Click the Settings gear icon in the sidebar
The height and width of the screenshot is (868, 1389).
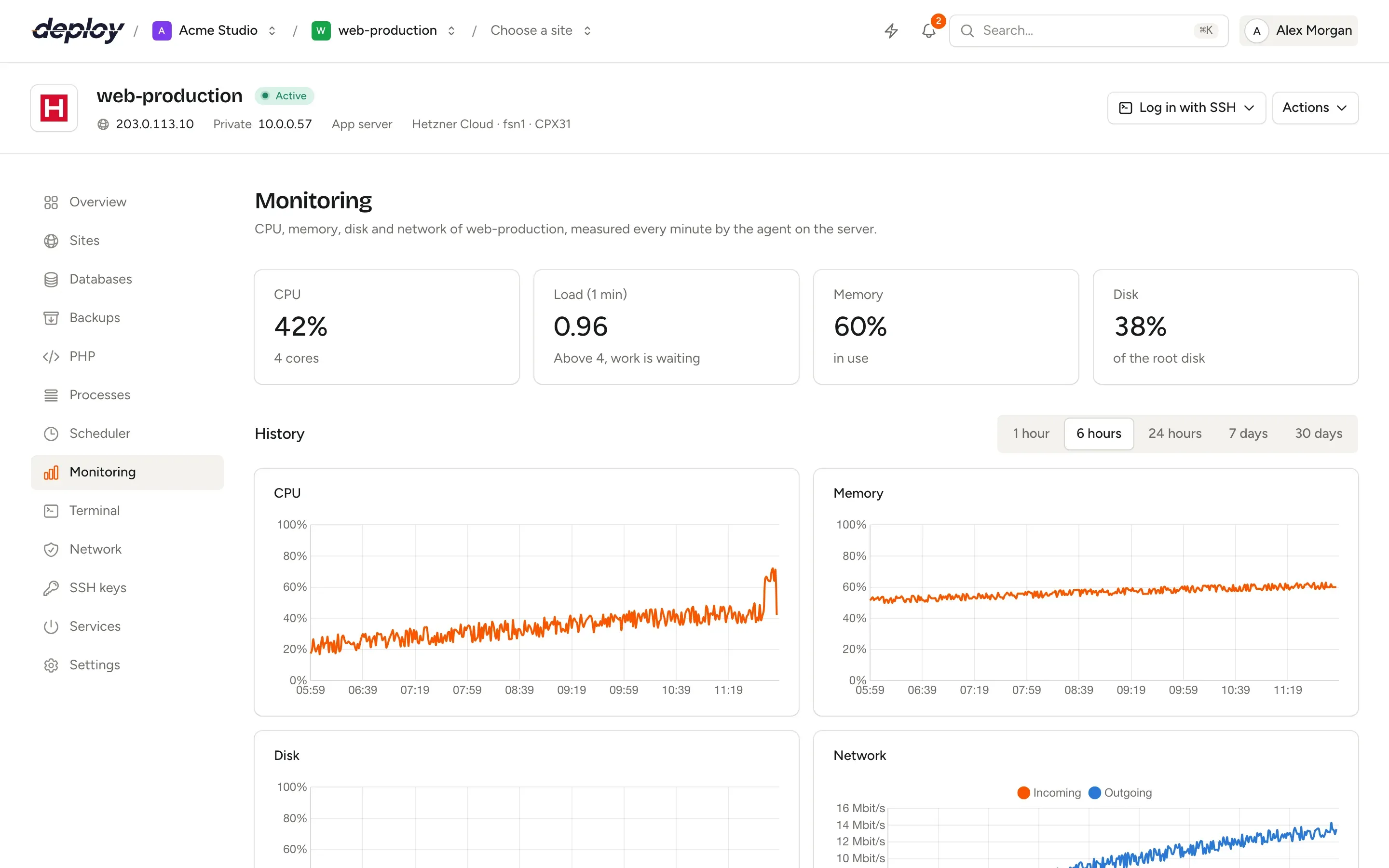click(x=51, y=665)
